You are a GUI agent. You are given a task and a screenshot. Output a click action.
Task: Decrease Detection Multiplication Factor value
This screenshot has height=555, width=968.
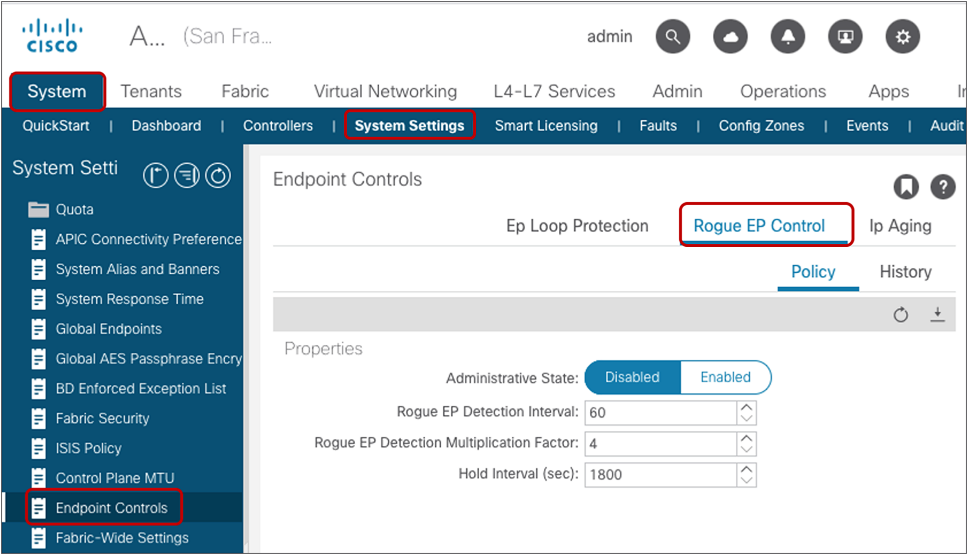pos(746,449)
